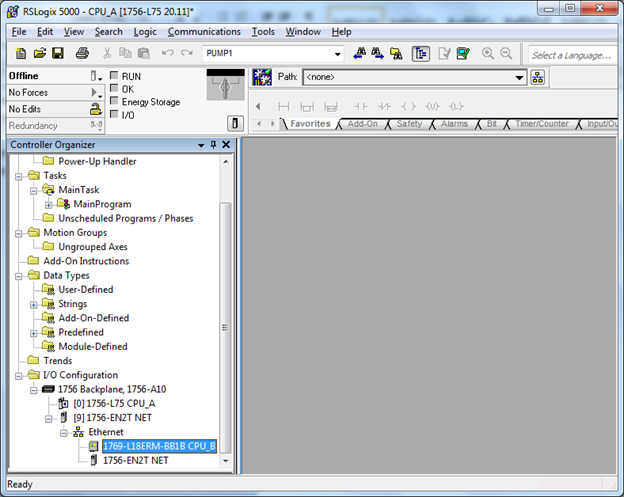The width and height of the screenshot is (624, 497).
Task: Expand the Predefined data types folder
Action: (x=34, y=333)
